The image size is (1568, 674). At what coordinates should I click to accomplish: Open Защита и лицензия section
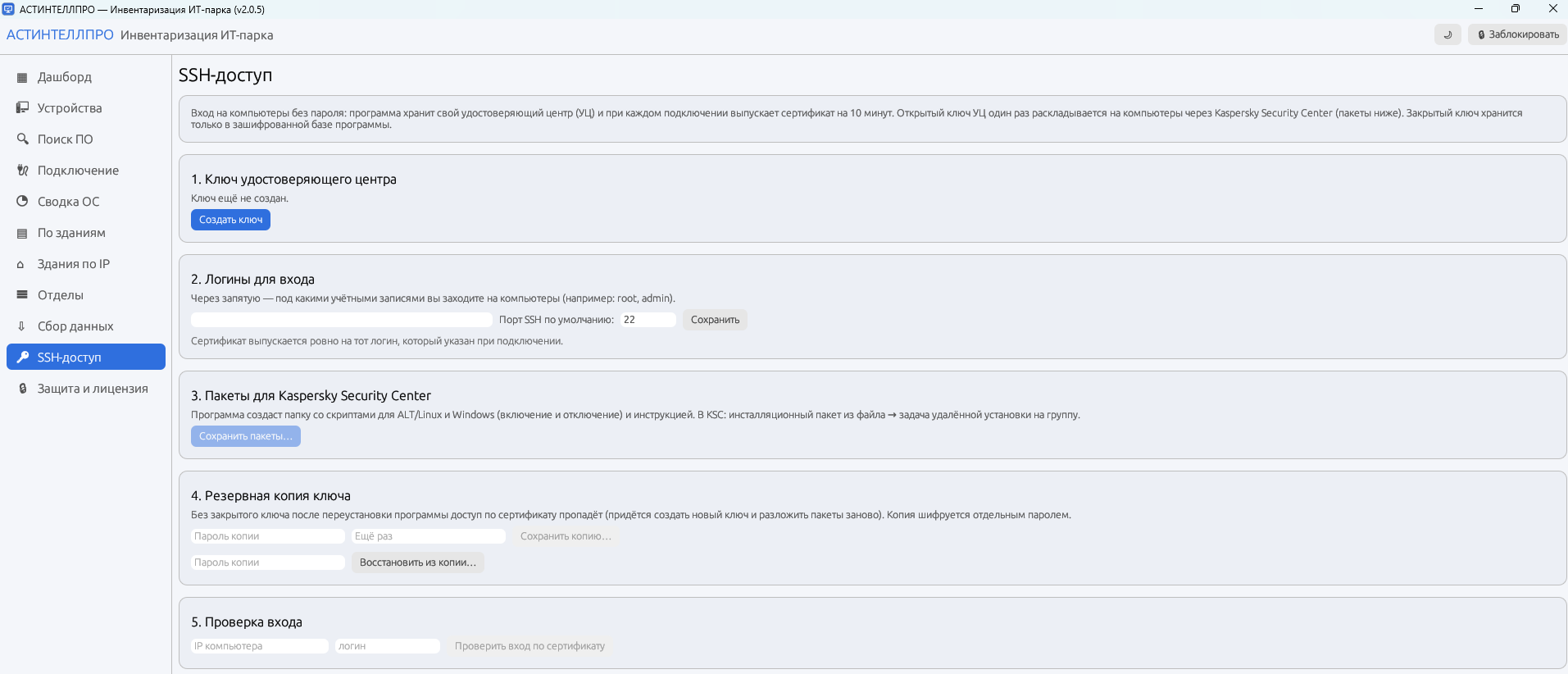tap(86, 389)
